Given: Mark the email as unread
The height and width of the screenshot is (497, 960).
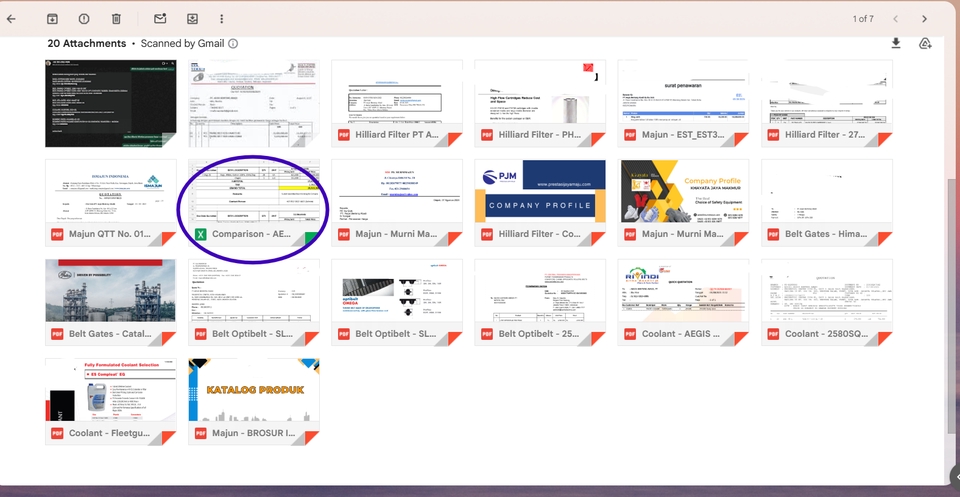Looking at the screenshot, I should coord(160,19).
